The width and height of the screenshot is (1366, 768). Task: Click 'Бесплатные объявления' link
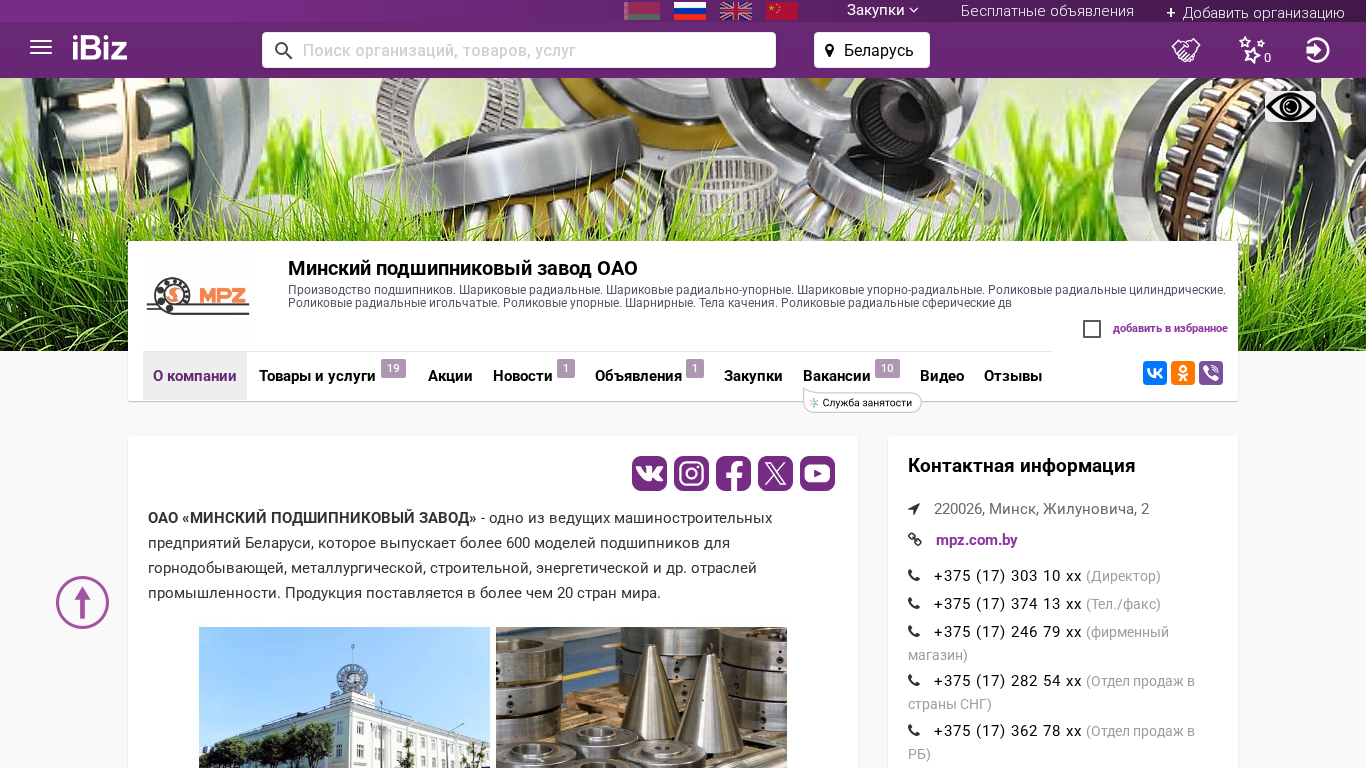1047,11
